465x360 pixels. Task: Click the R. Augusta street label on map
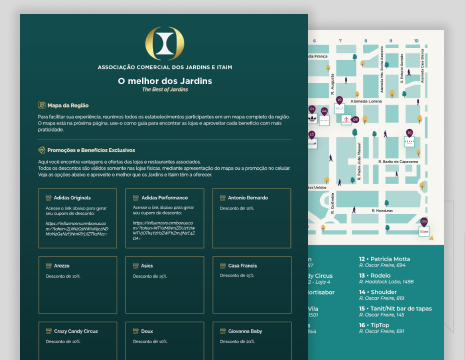pos(332,84)
